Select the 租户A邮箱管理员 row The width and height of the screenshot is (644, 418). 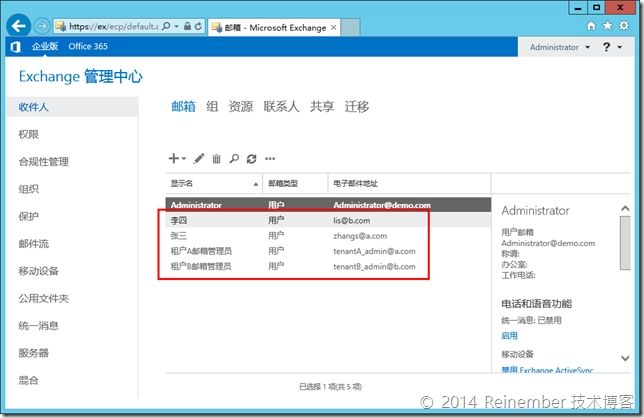coord(328,251)
